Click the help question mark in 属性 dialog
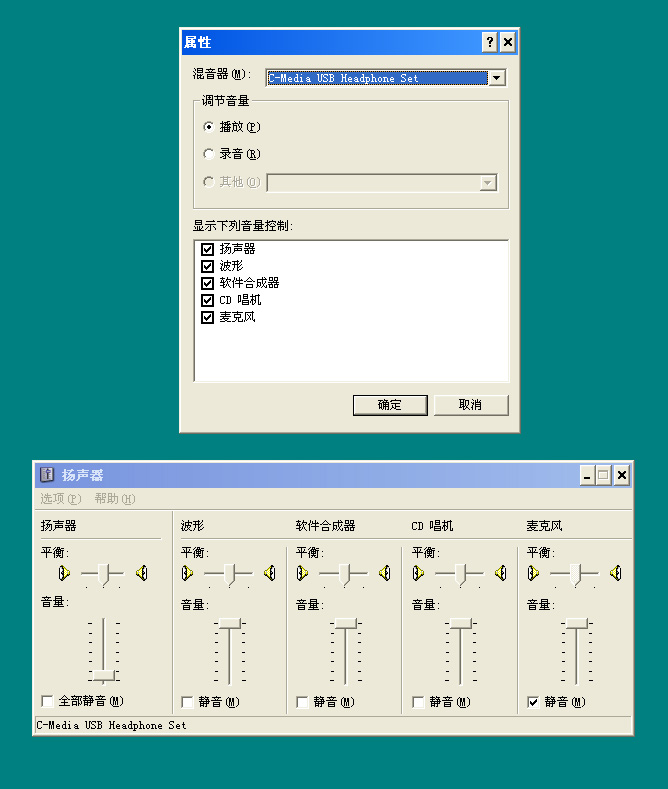The image size is (668, 789). tap(489, 42)
